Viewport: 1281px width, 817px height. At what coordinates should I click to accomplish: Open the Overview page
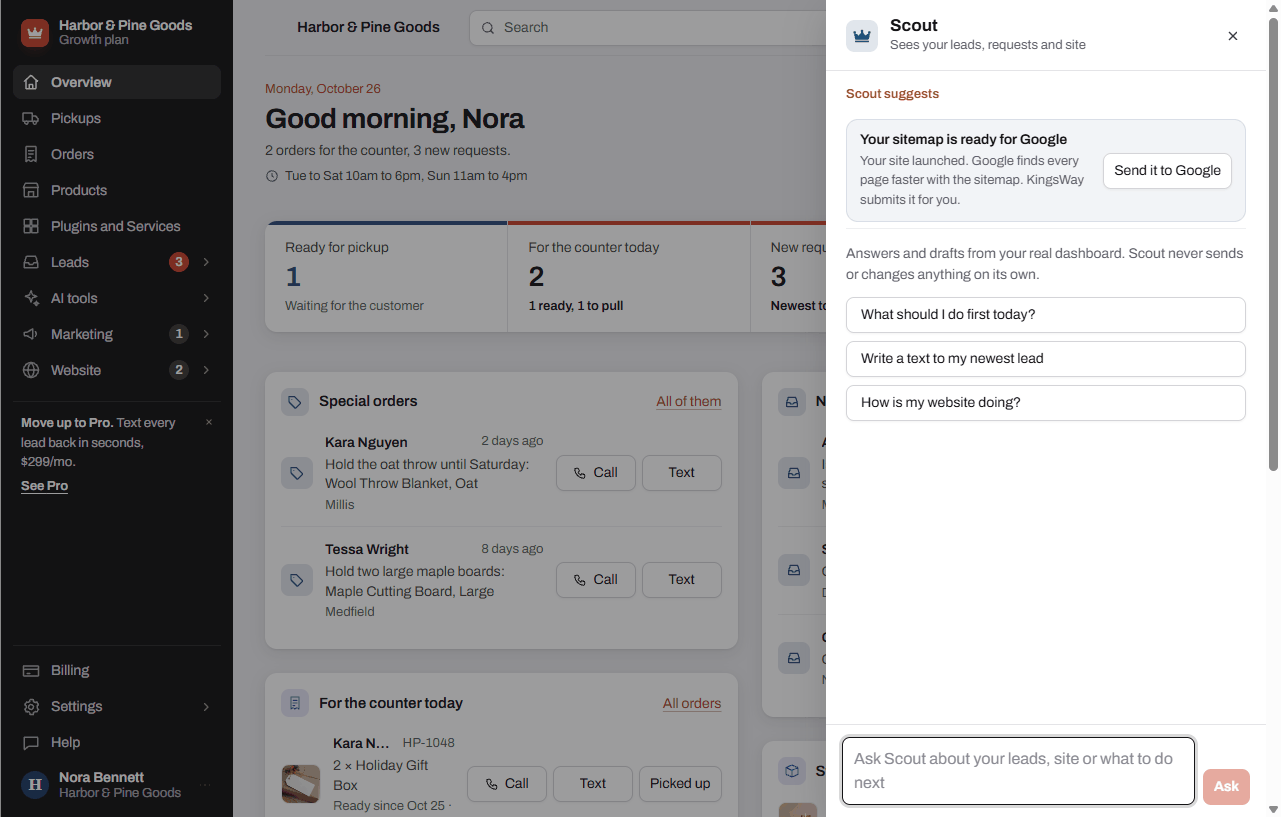click(117, 82)
